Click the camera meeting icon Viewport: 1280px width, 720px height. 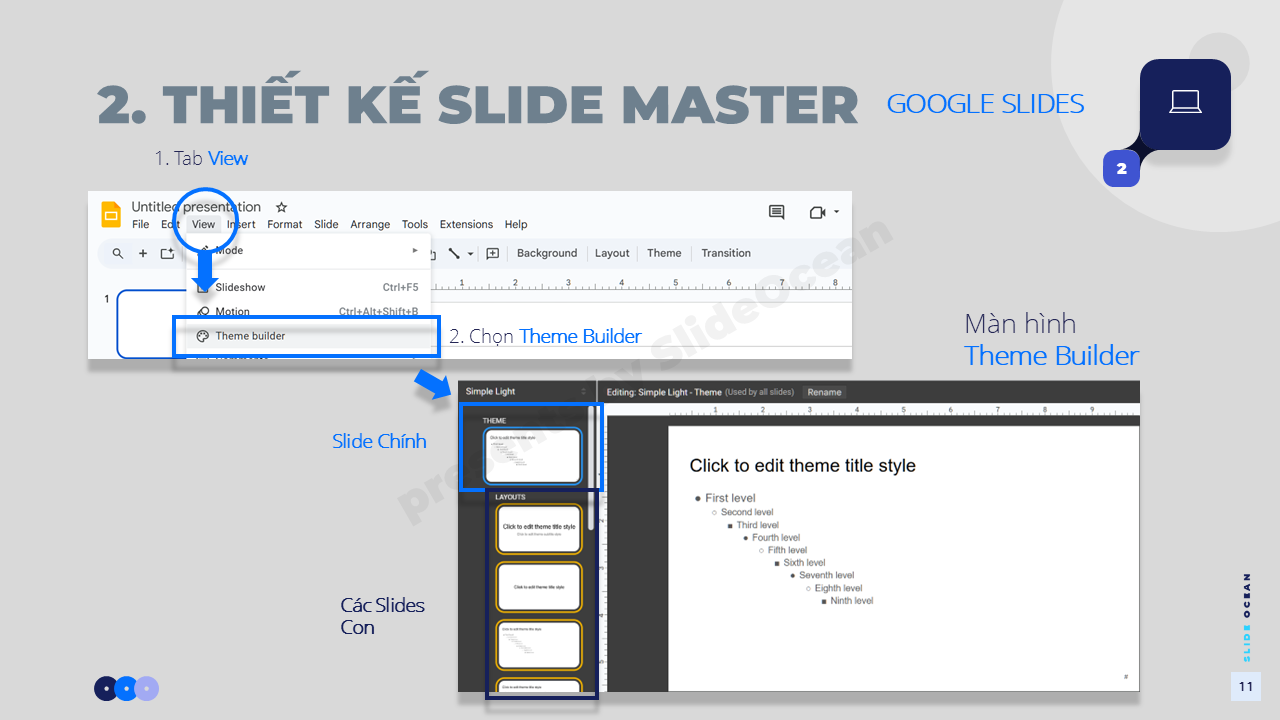pos(817,212)
